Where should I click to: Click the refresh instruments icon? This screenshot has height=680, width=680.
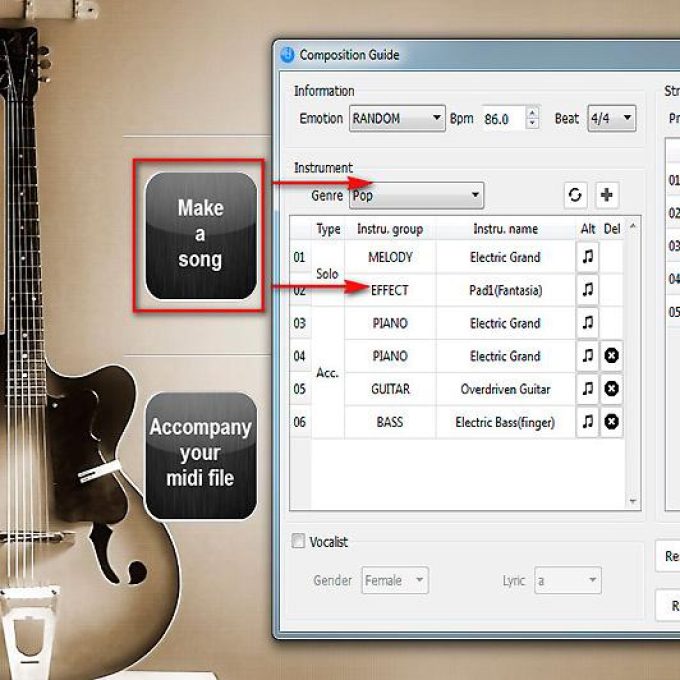tap(575, 195)
